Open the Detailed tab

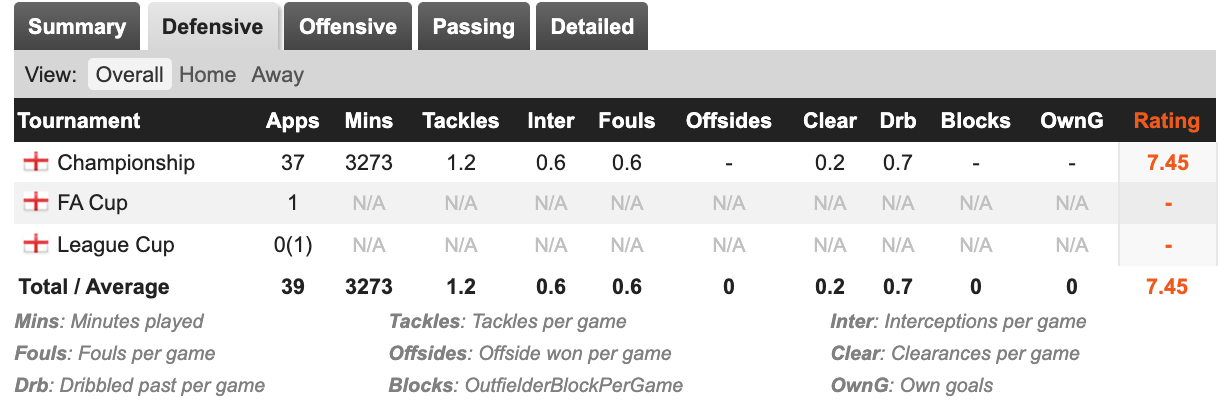[592, 27]
